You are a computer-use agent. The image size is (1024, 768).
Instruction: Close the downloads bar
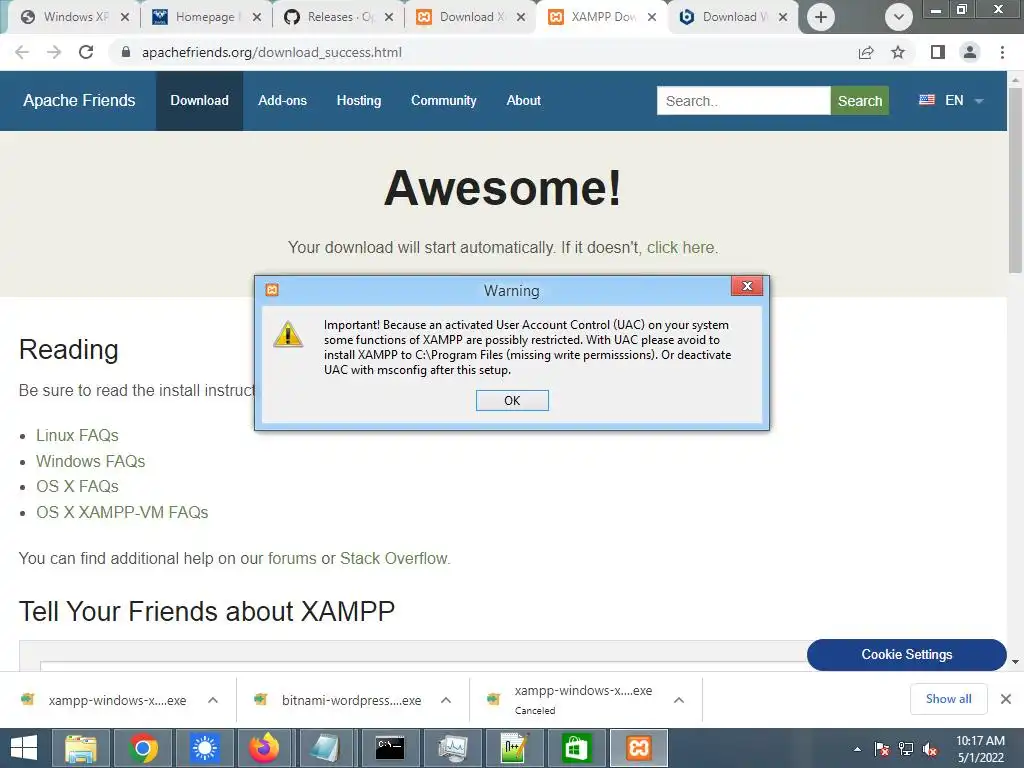[x=1006, y=699]
